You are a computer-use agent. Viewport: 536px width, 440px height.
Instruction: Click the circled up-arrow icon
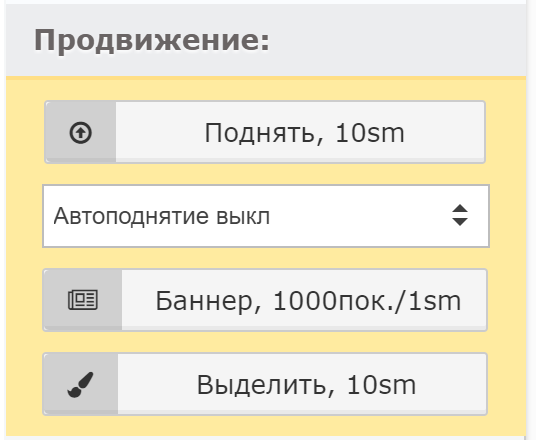pos(81,133)
